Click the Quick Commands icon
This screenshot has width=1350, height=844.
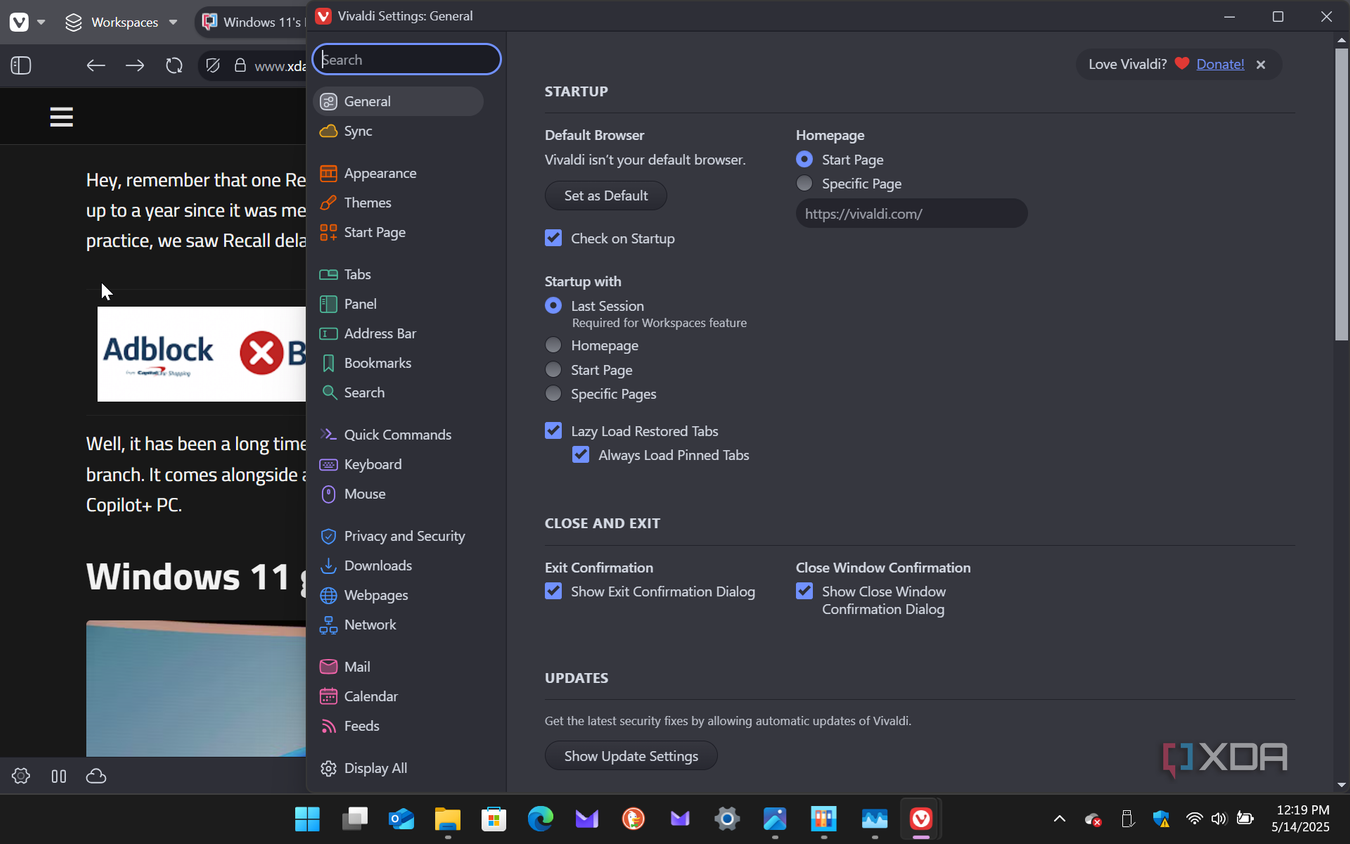[x=328, y=435]
